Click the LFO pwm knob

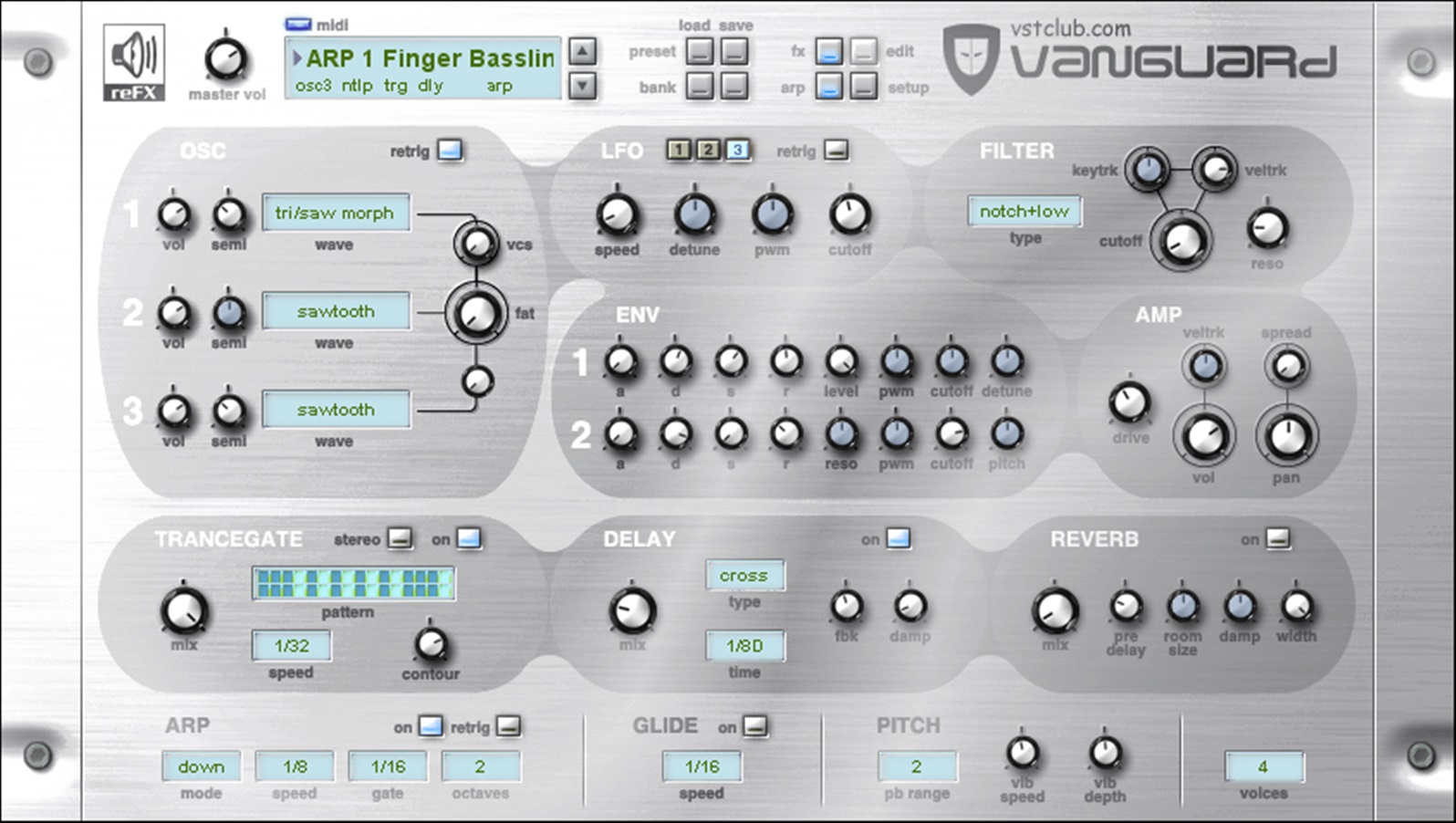click(772, 215)
